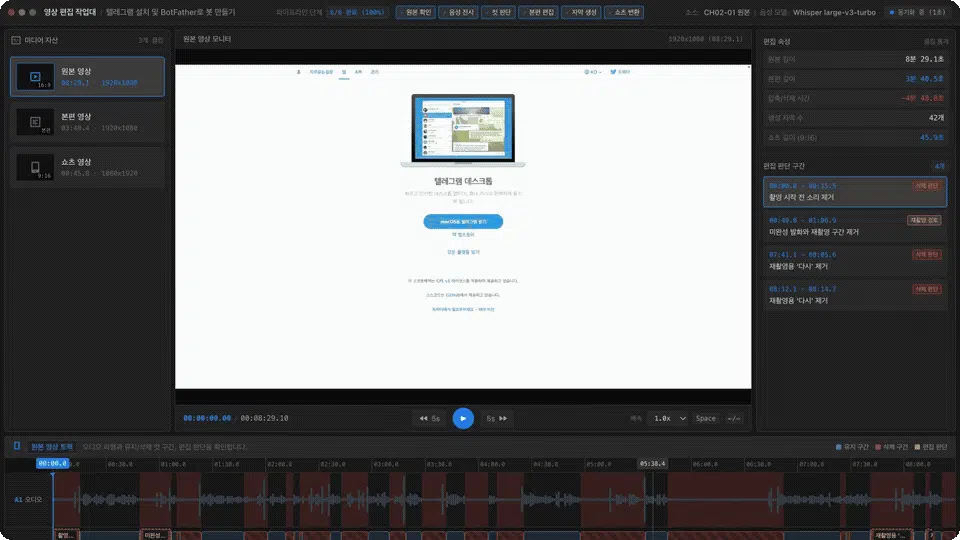Image resolution: width=960 pixels, height=540 pixels.
Task: Click the Space shortcut key button
Action: (x=705, y=418)
